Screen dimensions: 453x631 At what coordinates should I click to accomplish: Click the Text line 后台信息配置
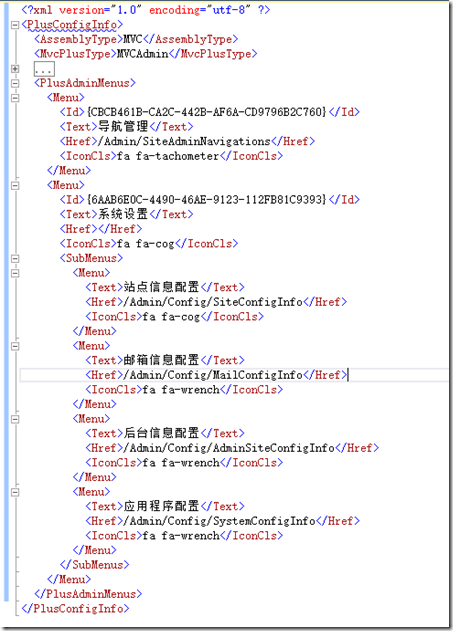(x=165, y=434)
